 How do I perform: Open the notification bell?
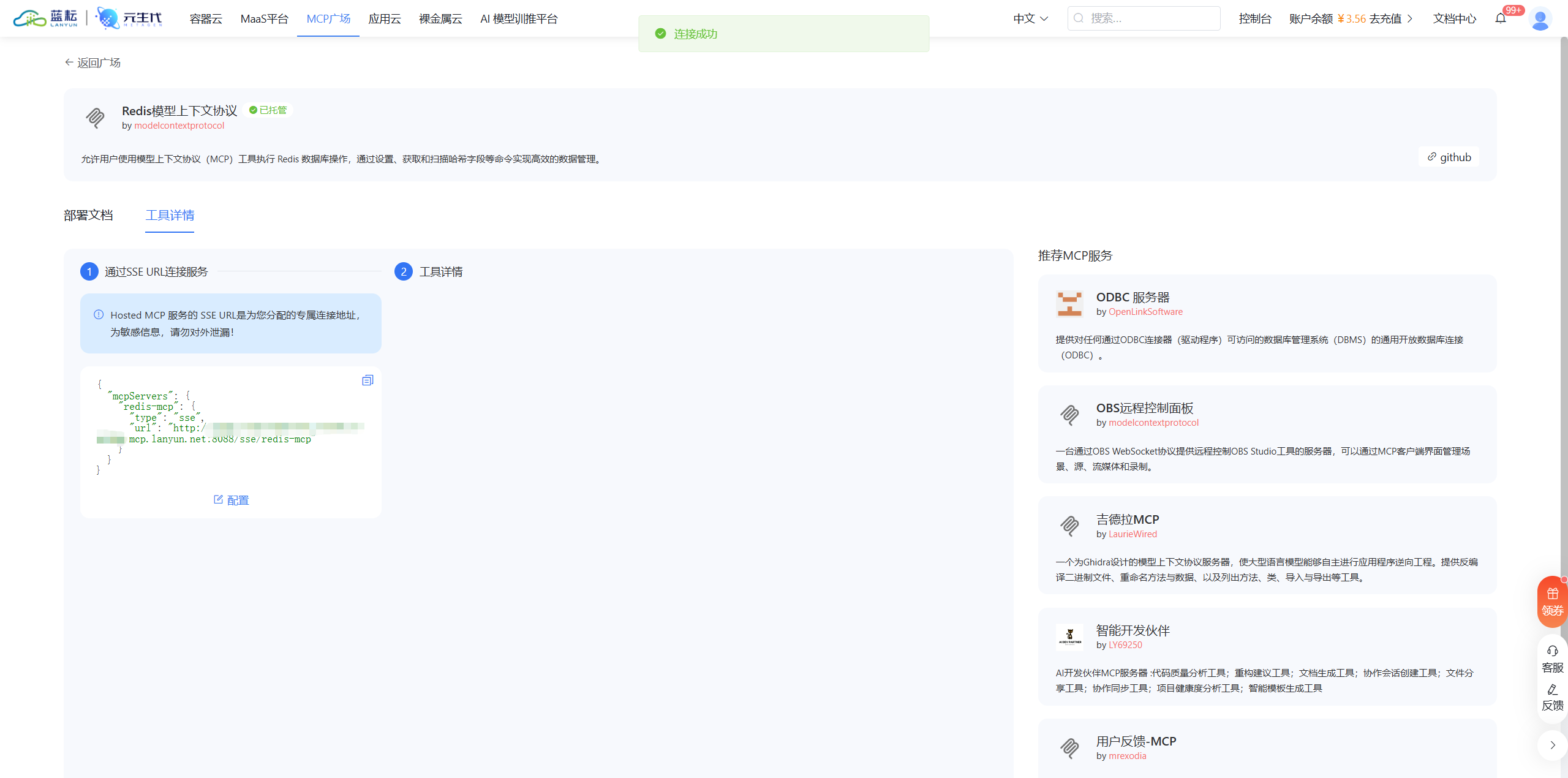coord(1500,18)
